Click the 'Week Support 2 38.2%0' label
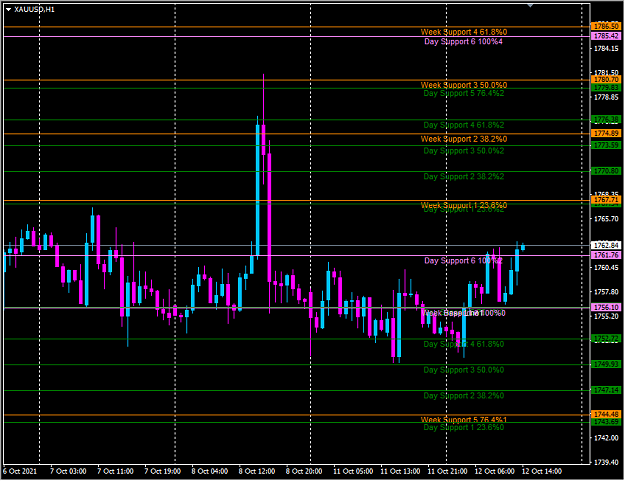Image resolution: width=625 pixels, height=481 pixels. tap(464, 139)
